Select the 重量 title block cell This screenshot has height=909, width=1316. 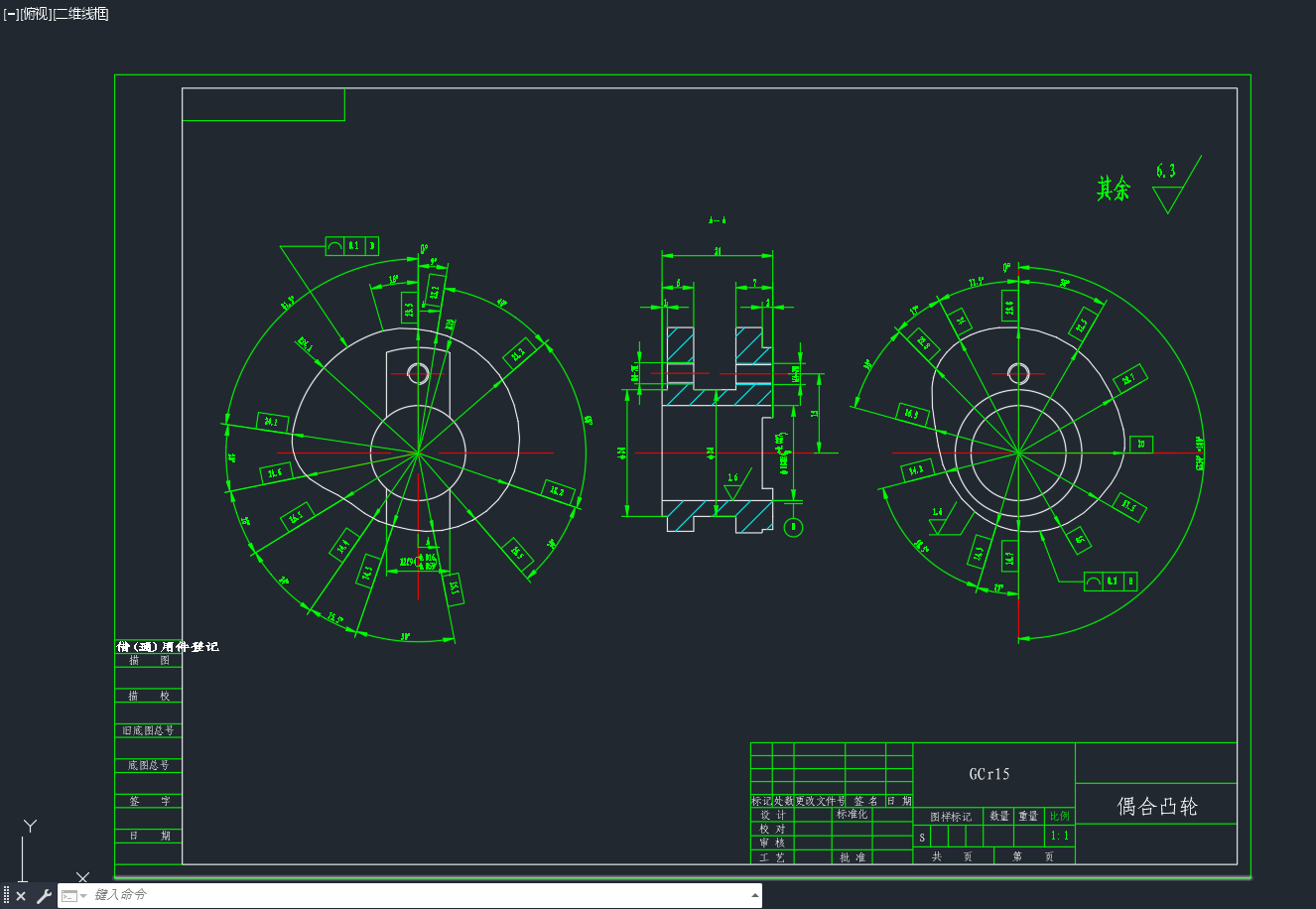click(x=1028, y=816)
